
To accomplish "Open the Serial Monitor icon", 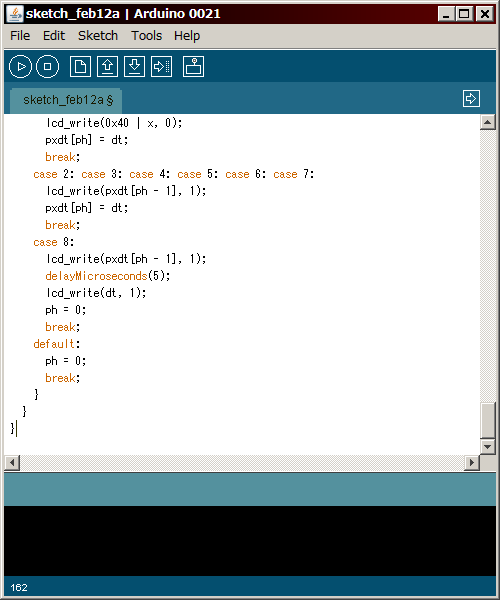I will pos(193,67).
